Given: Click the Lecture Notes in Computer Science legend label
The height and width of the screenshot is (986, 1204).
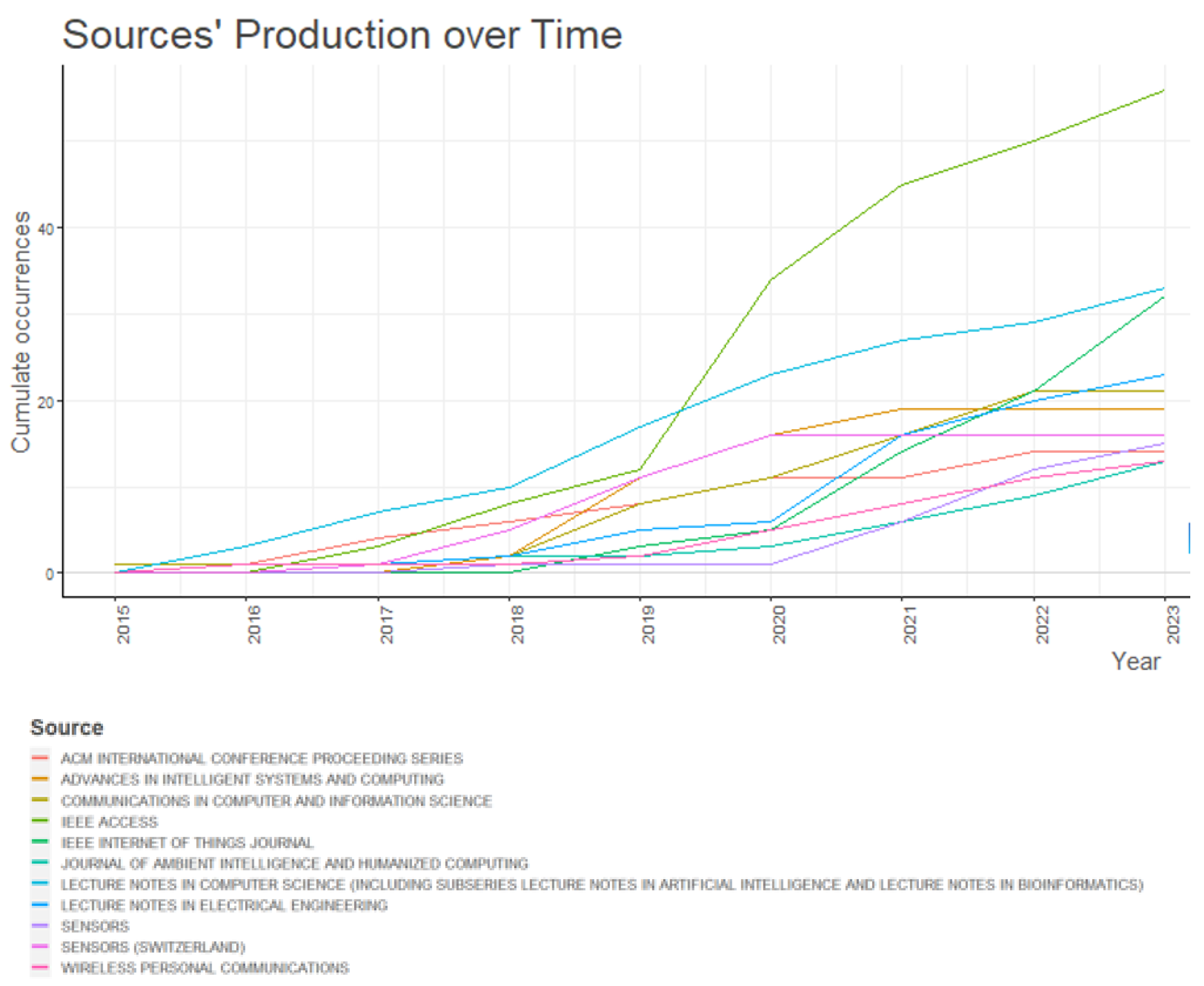Looking at the screenshot, I should click(x=602, y=884).
